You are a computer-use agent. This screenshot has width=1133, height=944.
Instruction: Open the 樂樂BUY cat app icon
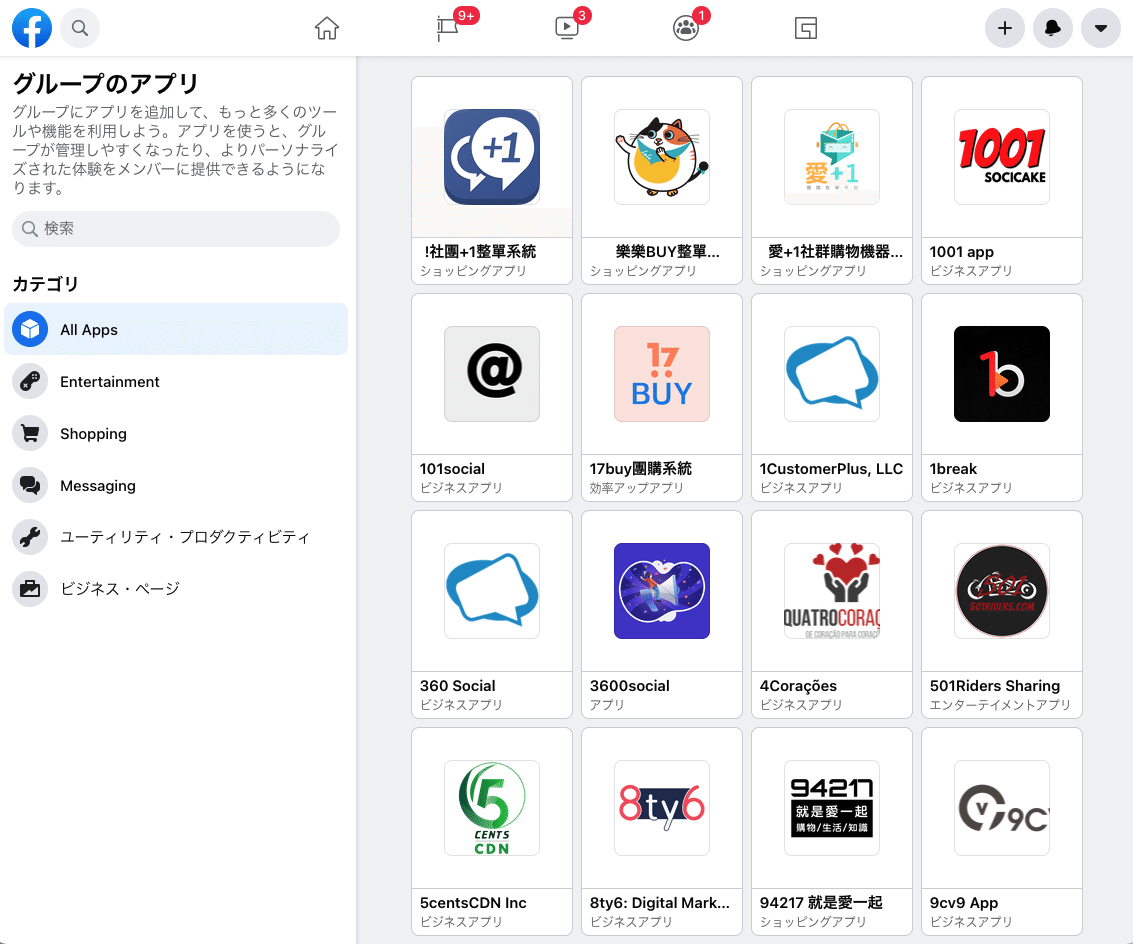coord(661,157)
